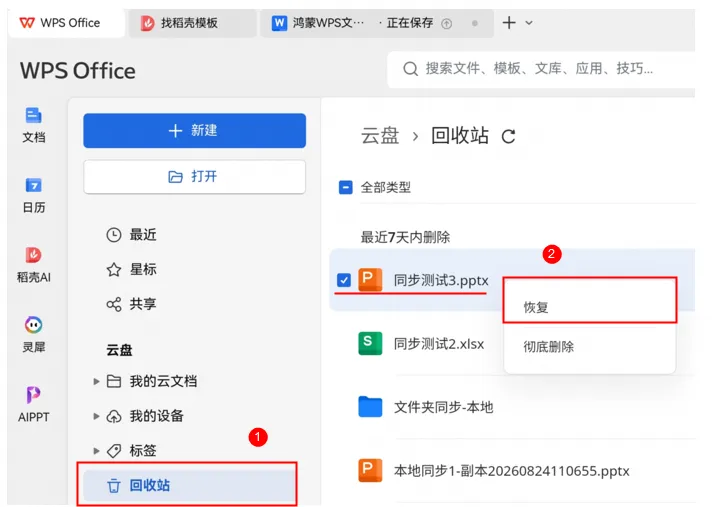
Task: Click the search files and templates field
Action: pos(541,69)
